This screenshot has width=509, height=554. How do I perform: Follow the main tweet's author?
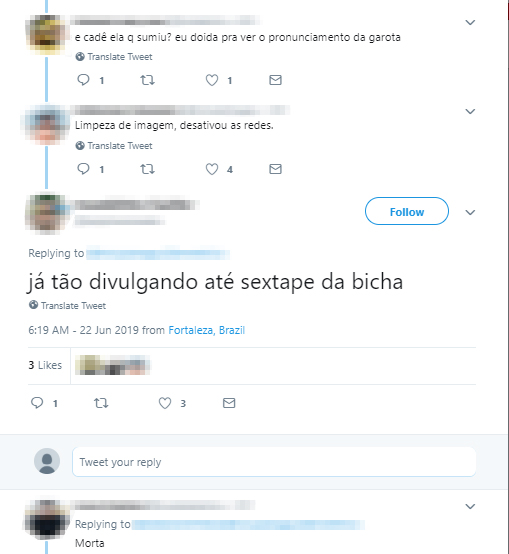(x=407, y=211)
